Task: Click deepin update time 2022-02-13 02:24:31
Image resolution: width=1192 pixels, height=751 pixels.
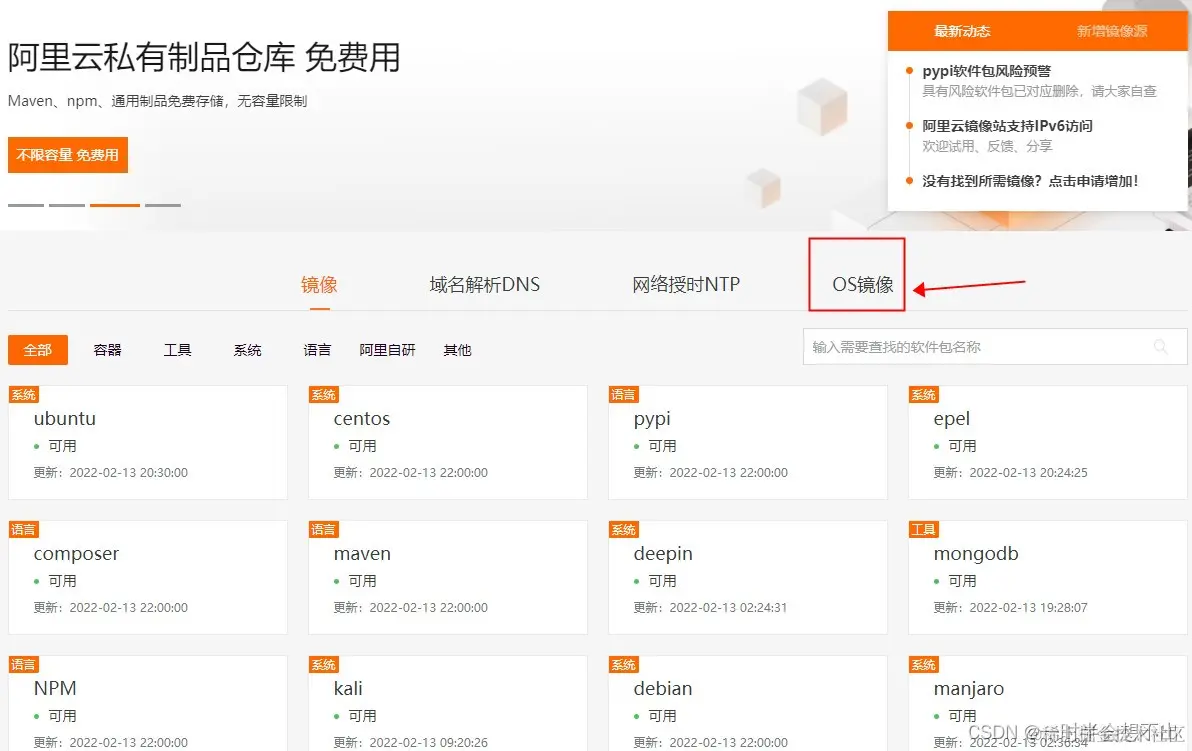Action: (x=728, y=608)
